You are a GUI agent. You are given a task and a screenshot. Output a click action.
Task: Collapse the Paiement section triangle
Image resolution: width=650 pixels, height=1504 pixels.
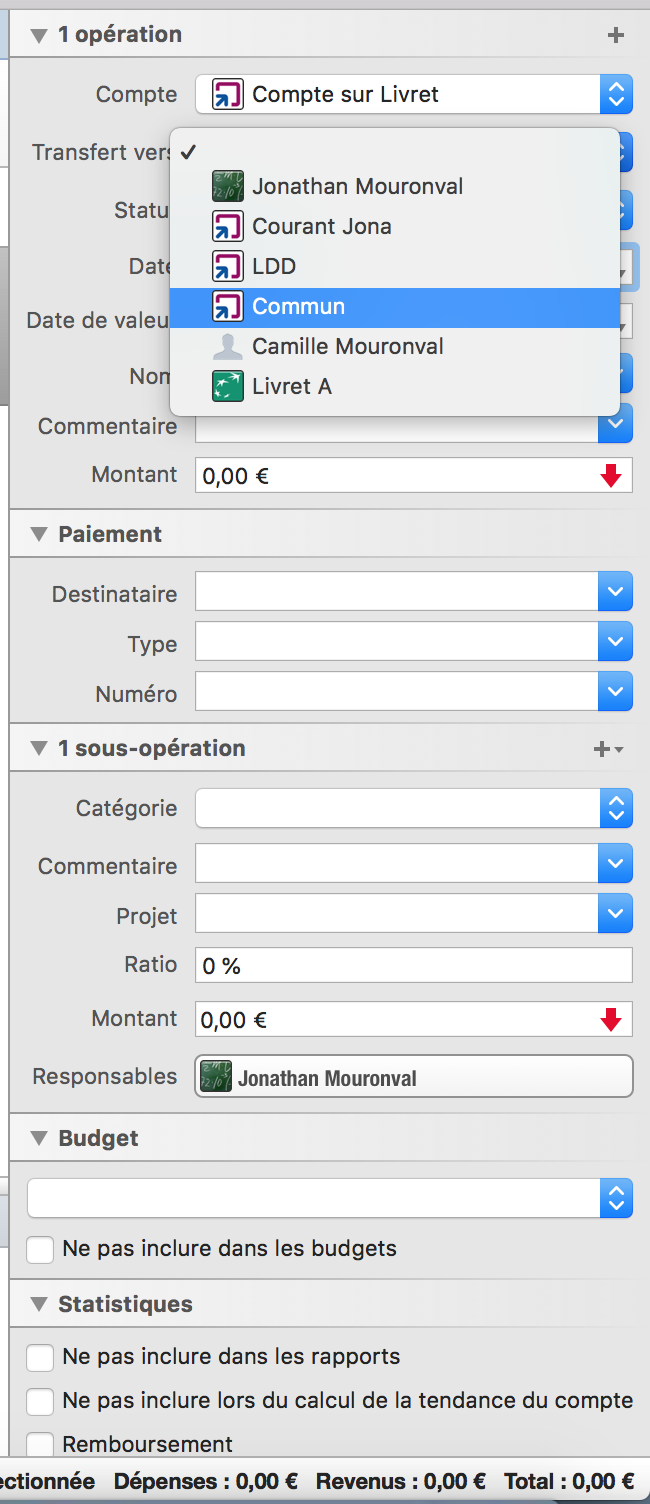coord(39,535)
